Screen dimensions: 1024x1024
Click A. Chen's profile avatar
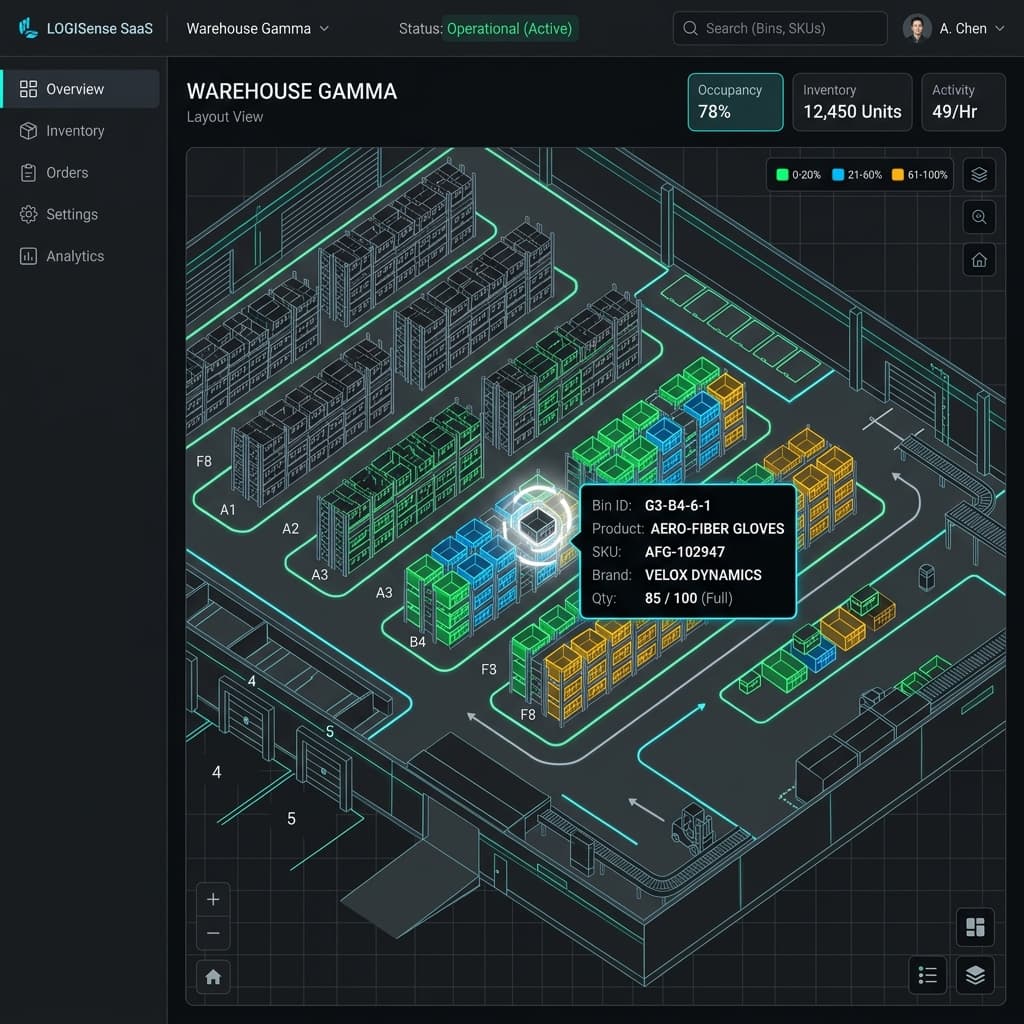pos(917,28)
